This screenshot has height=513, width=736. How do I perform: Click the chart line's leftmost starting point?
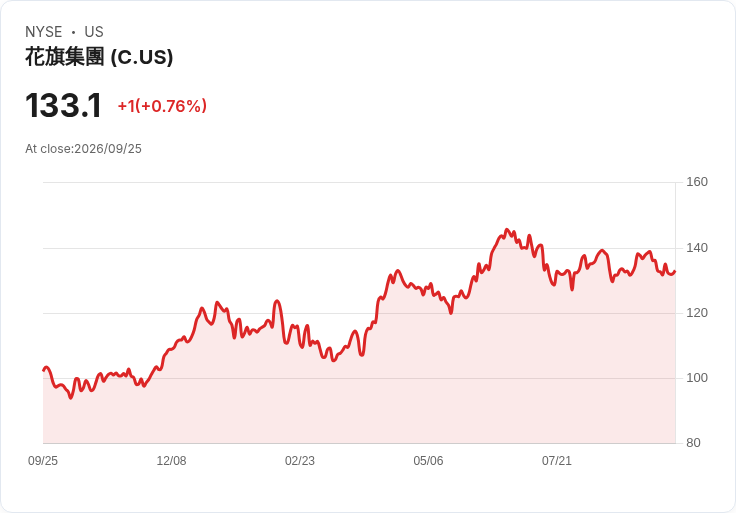(x=44, y=370)
